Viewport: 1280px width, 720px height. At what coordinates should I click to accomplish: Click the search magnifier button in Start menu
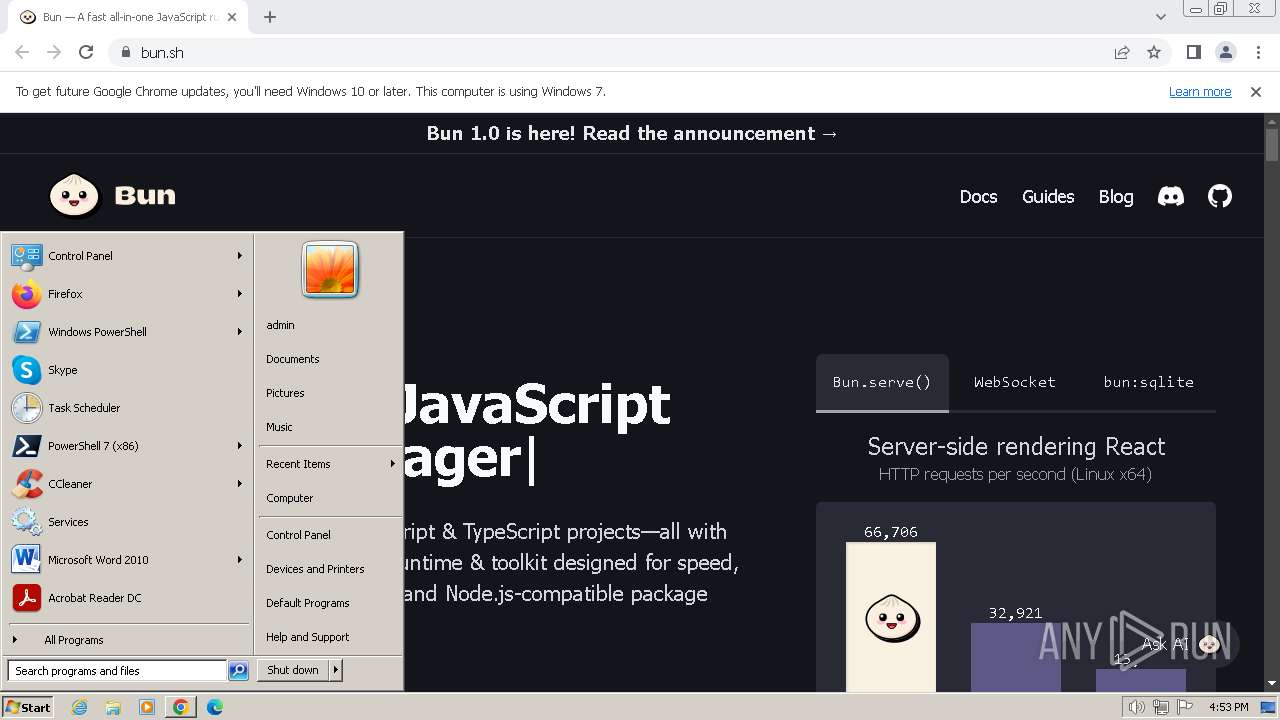click(x=238, y=671)
